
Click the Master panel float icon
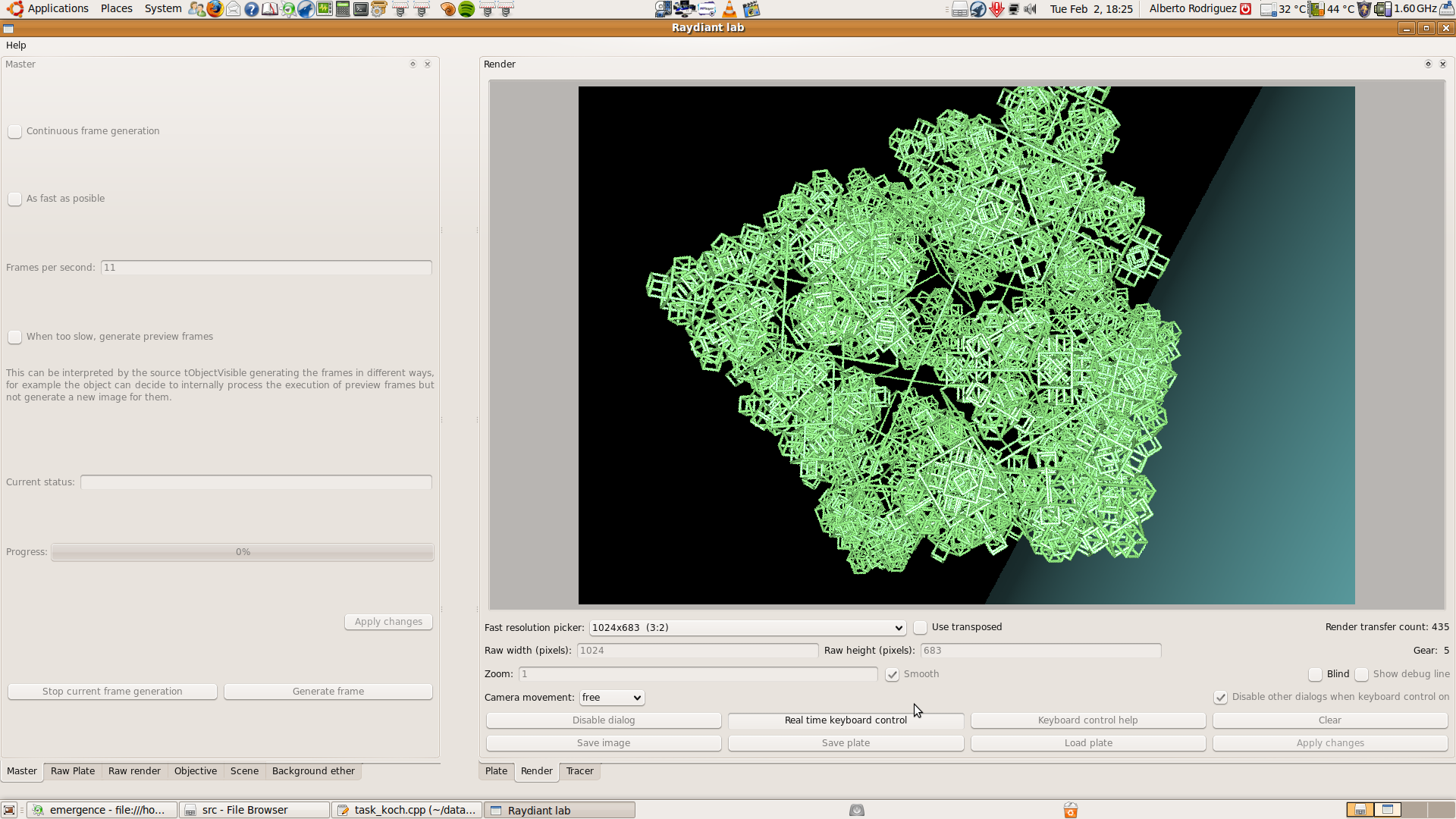413,64
